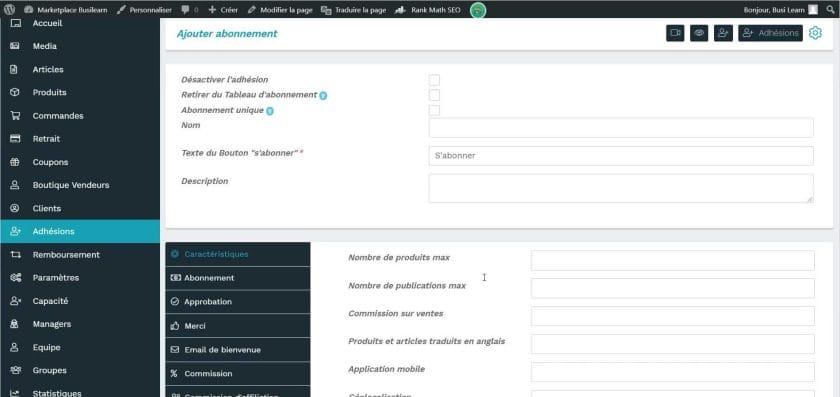The image size is (840, 397).
Task: Show help tip for Abonnement unique
Action: [270, 111]
